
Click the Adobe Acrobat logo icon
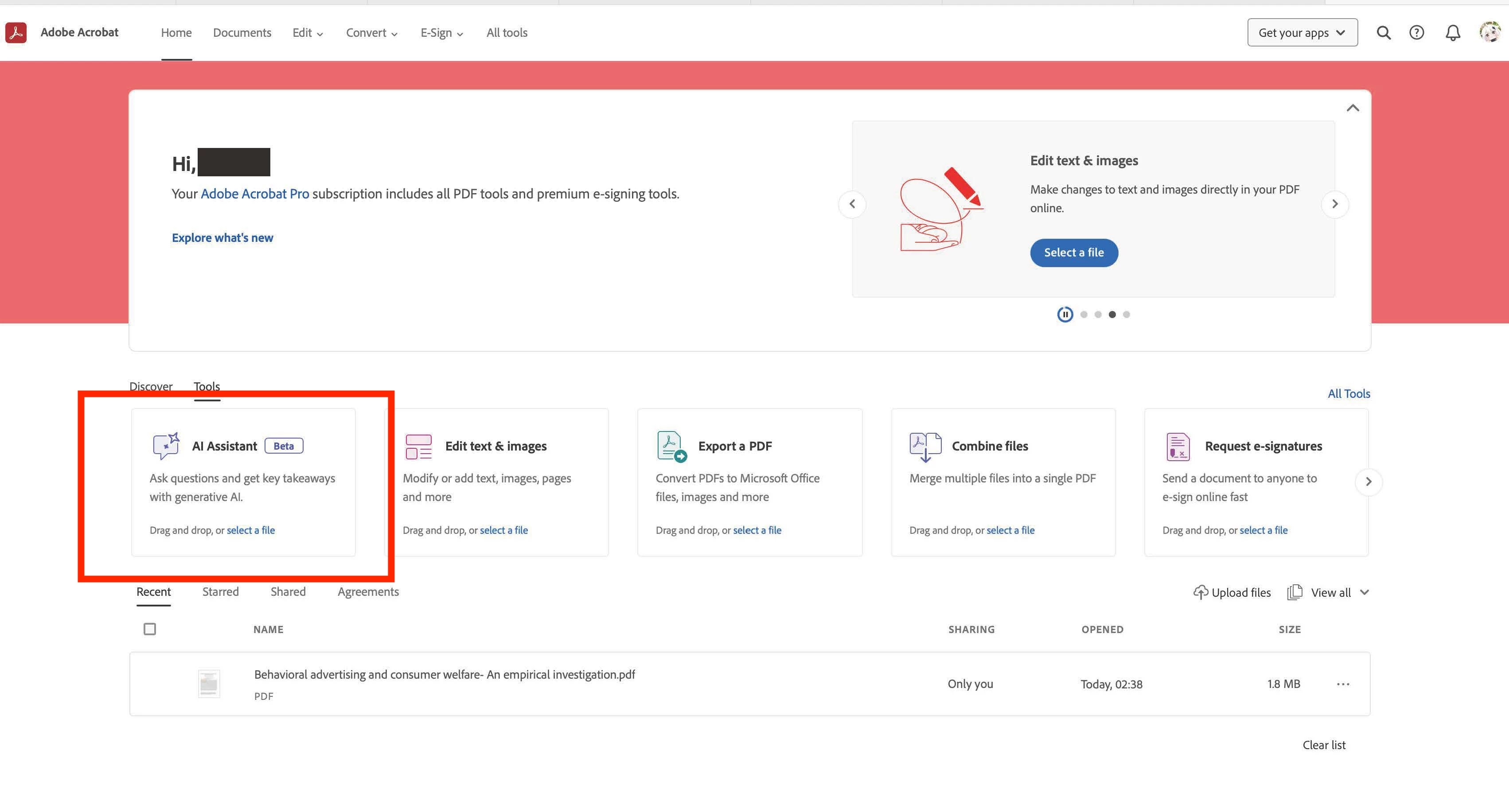tap(16, 33)
